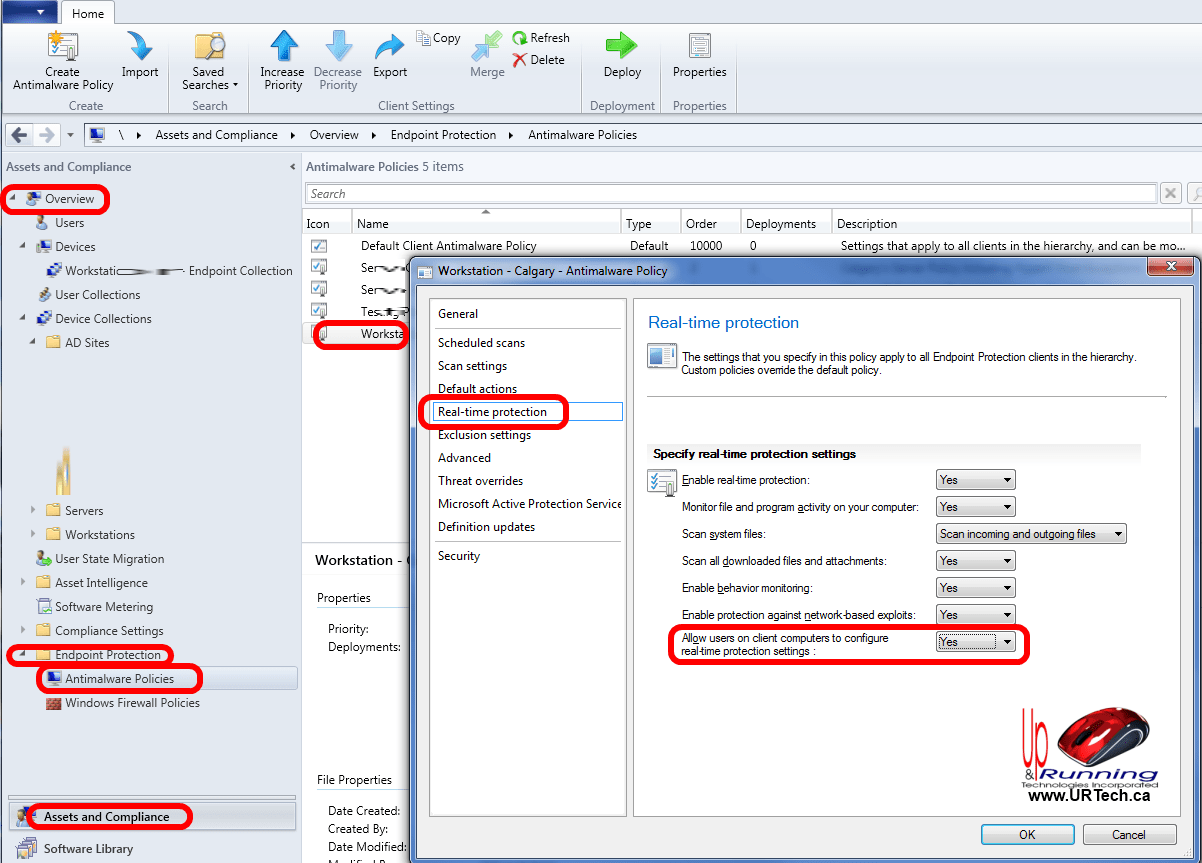Click the Refresh icon in ribbon
Screen dimensions: 1202x863
coord(541,38)
